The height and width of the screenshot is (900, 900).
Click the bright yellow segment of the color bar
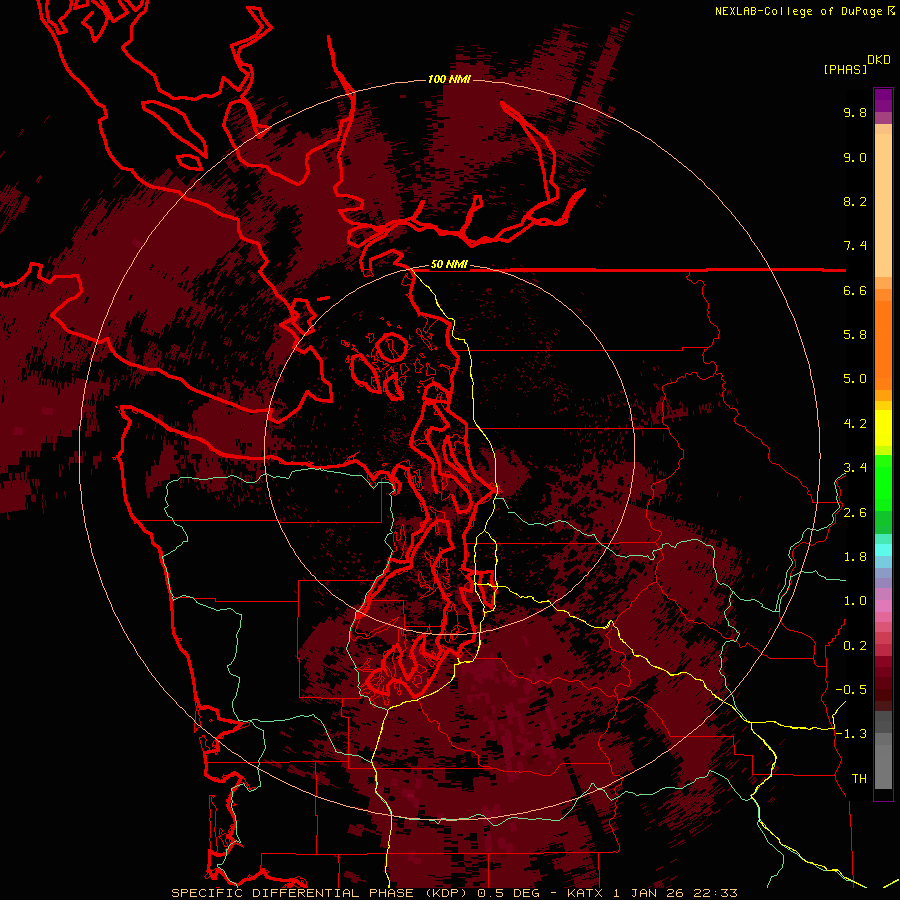883,428
